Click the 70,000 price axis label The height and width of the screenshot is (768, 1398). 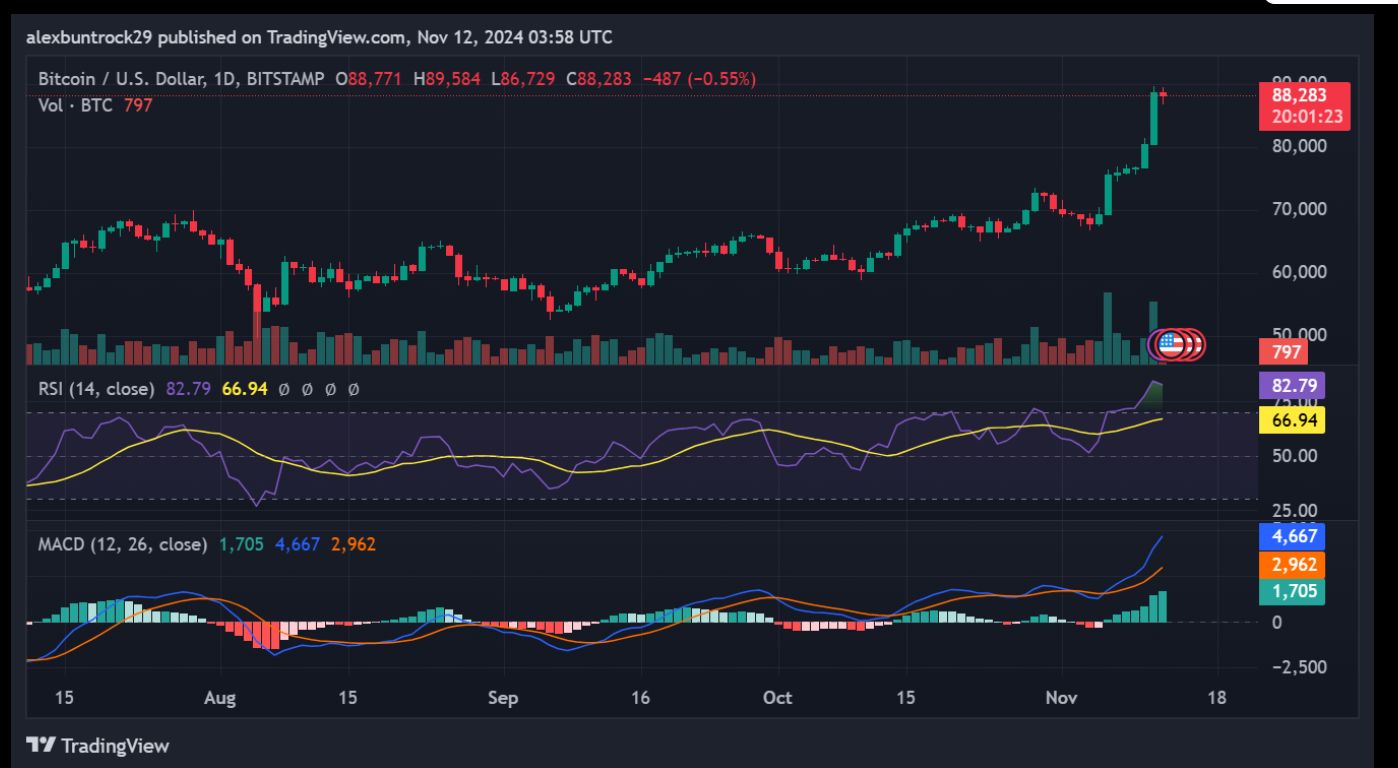coord(1299,209)
